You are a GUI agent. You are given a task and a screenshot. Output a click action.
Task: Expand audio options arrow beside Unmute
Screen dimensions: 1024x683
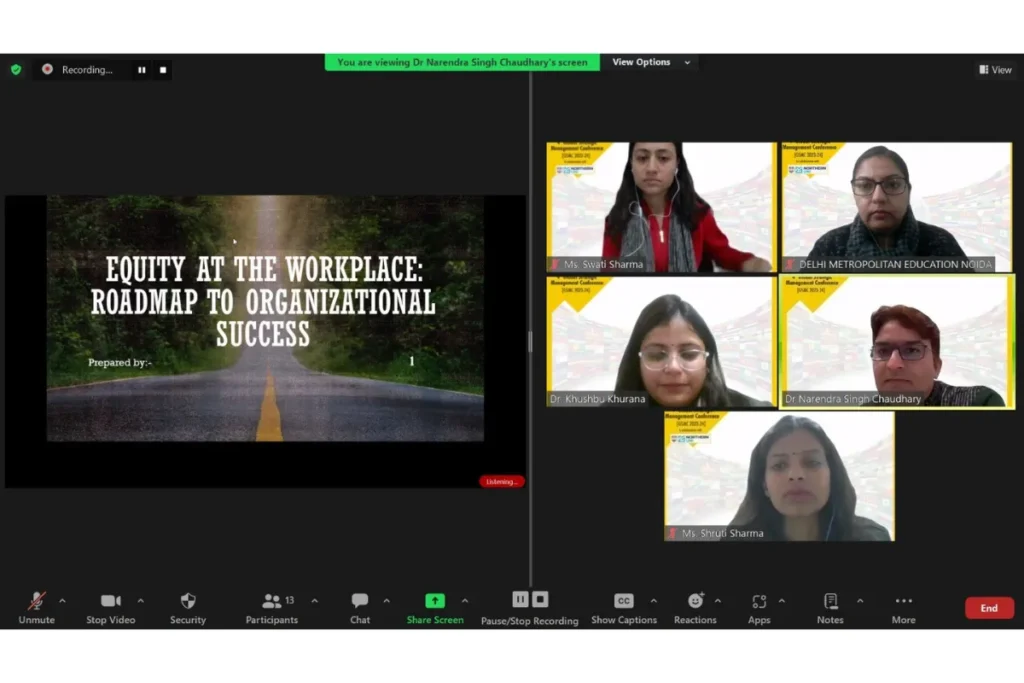click(x=63, y=601)
